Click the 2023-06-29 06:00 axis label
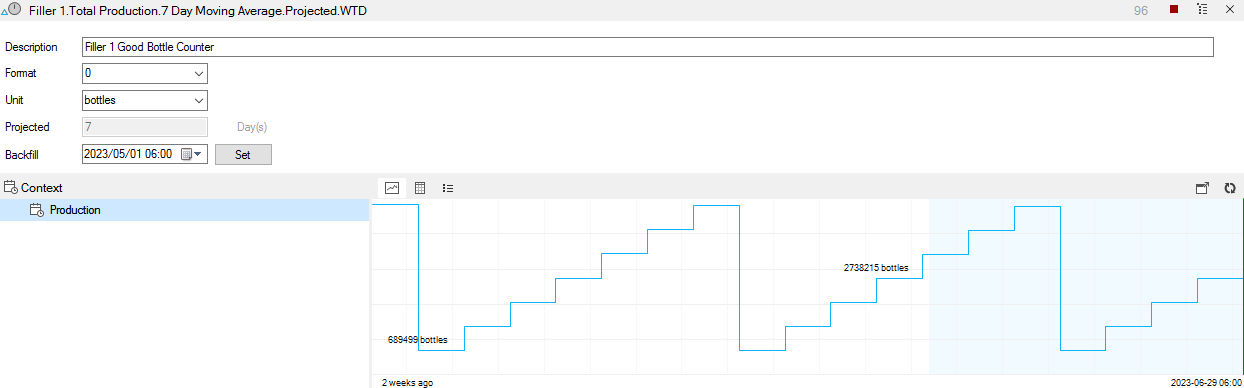The height and width of the screenshot is (388, 1244). tap(1207, 382)
